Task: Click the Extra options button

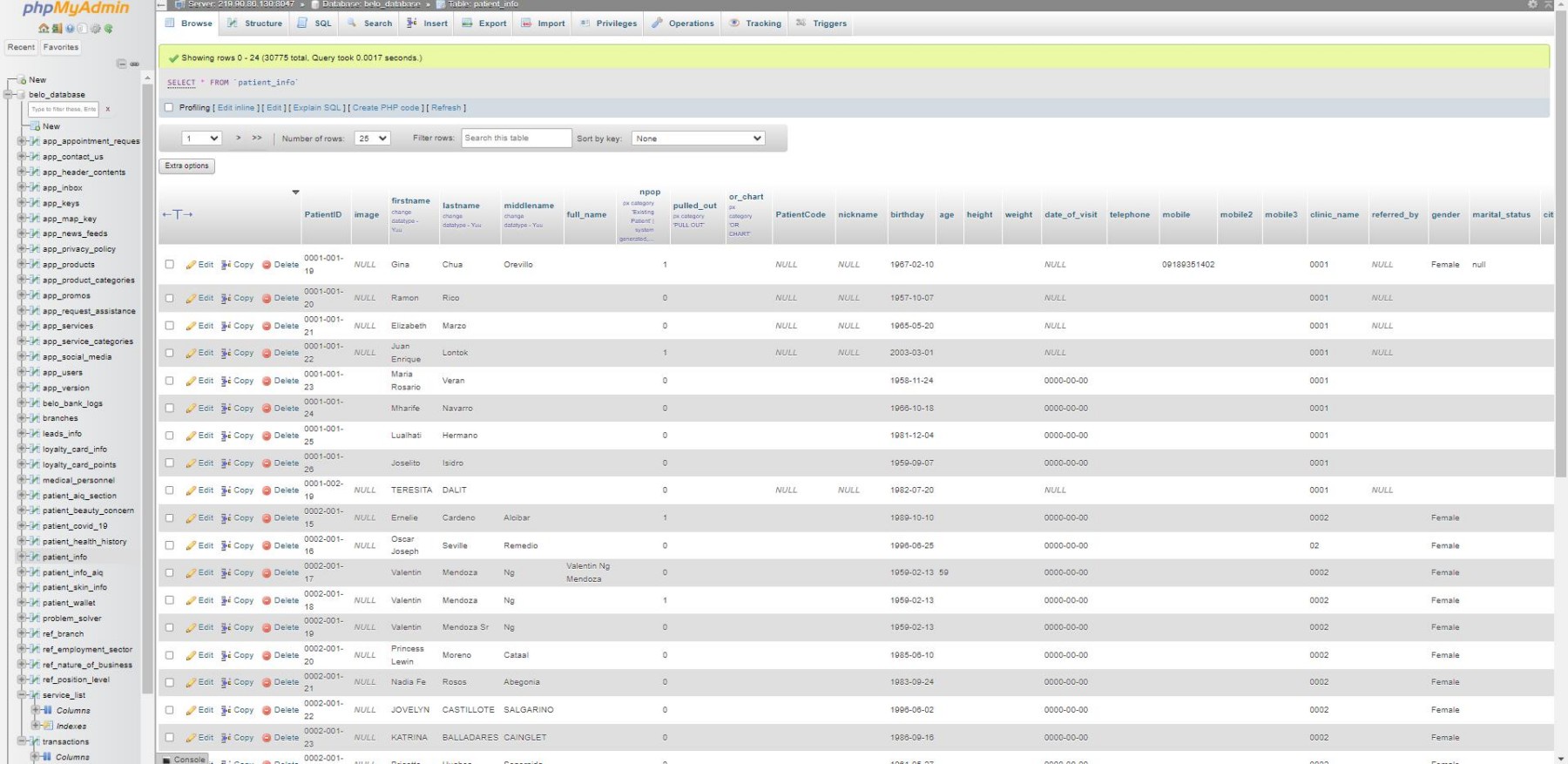Action: (x=186, y=166)
